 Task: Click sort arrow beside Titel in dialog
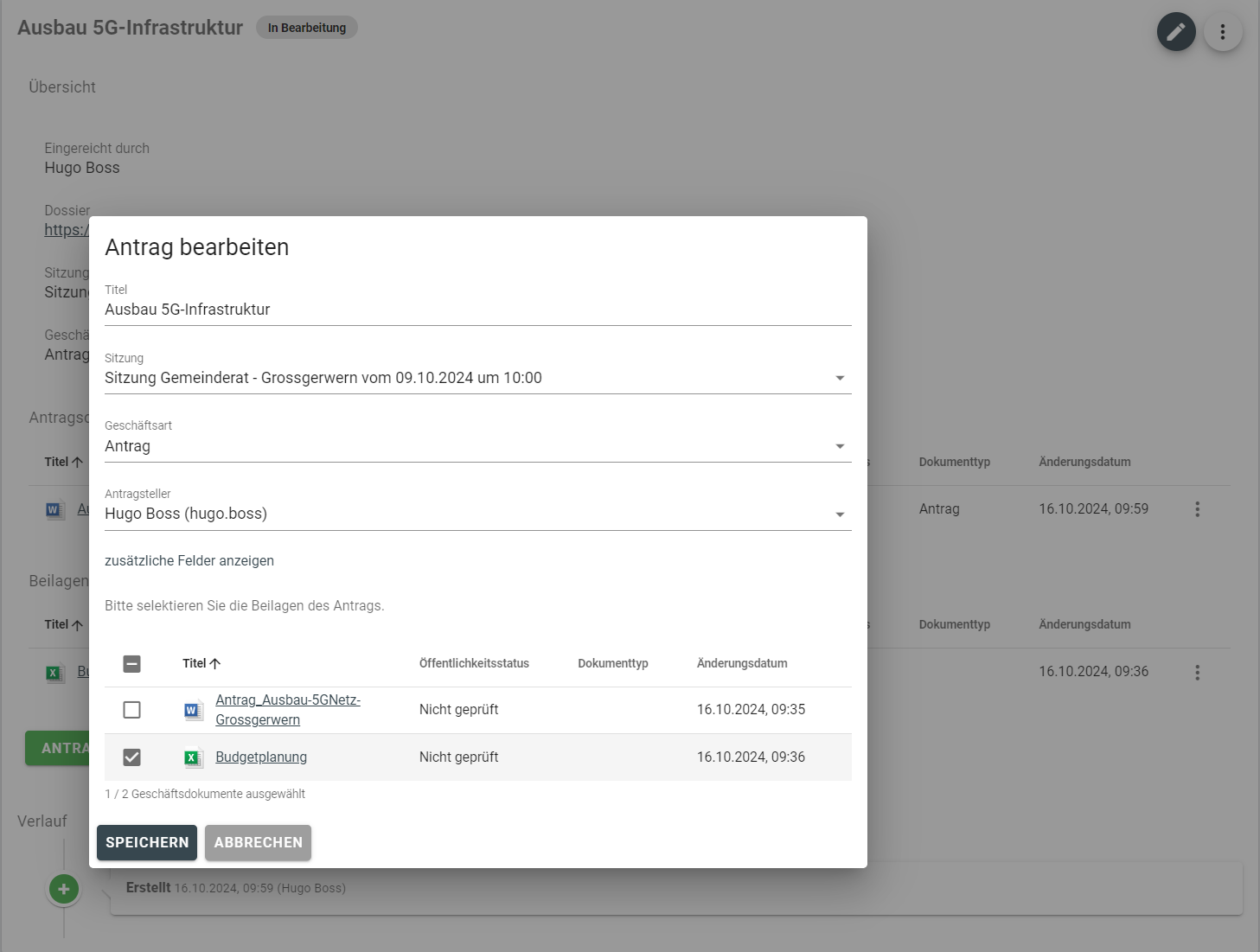pos(215,663)
